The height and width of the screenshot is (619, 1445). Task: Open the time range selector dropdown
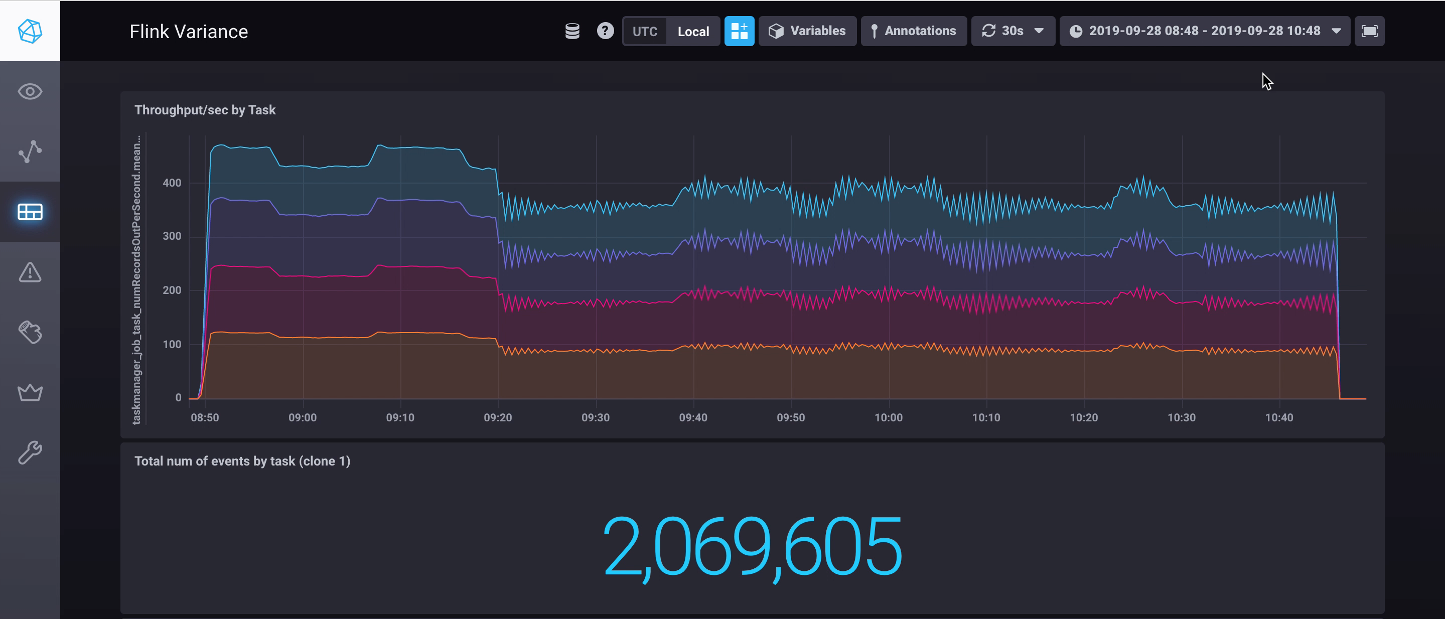click(x=1205, y=31)
